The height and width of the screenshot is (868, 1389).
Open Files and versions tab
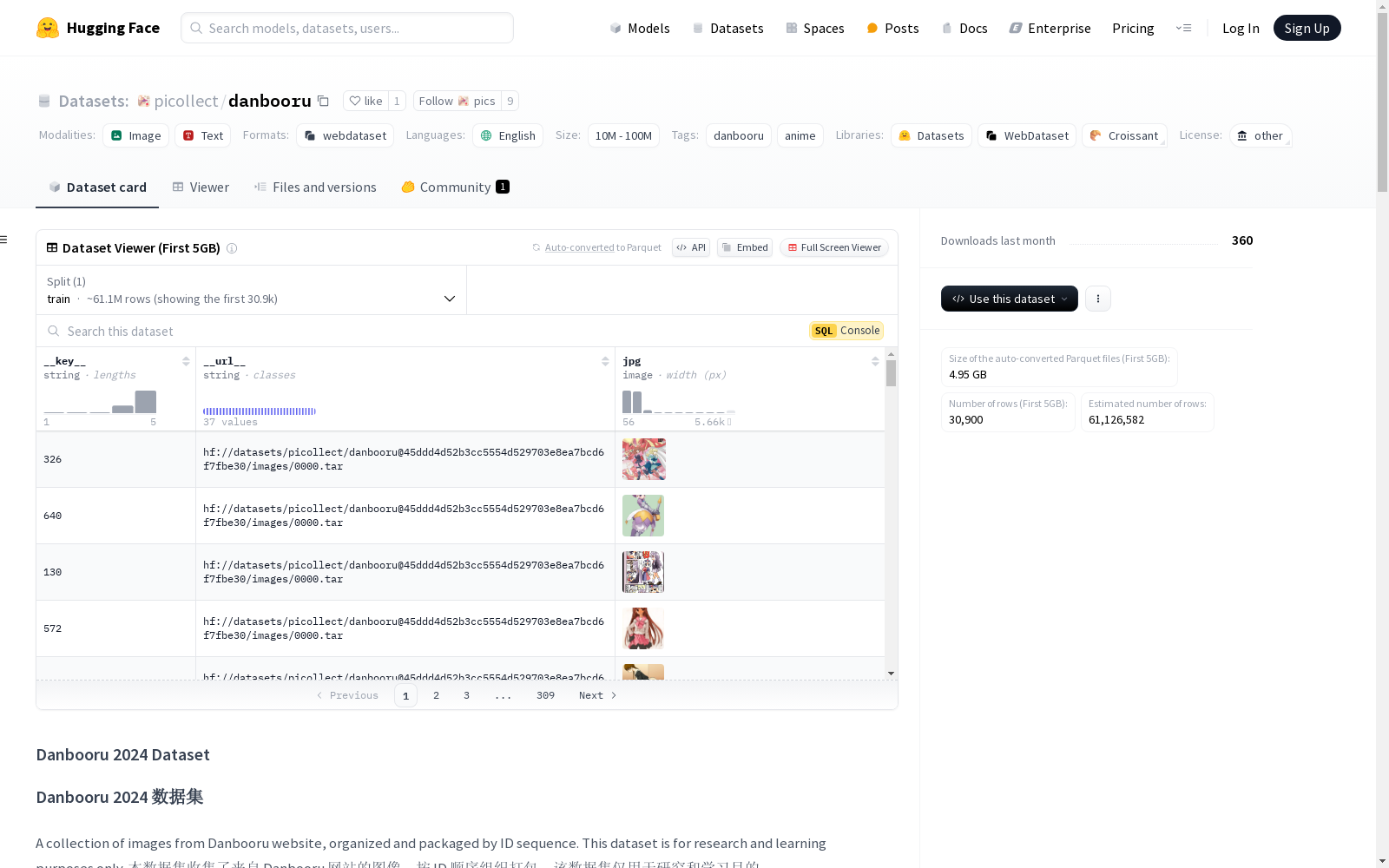[x=315, y=187]
